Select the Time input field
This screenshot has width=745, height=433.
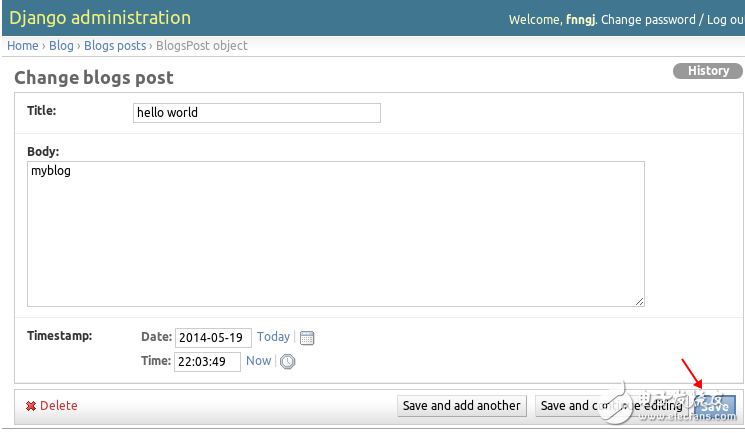click(x=208, y=361)
